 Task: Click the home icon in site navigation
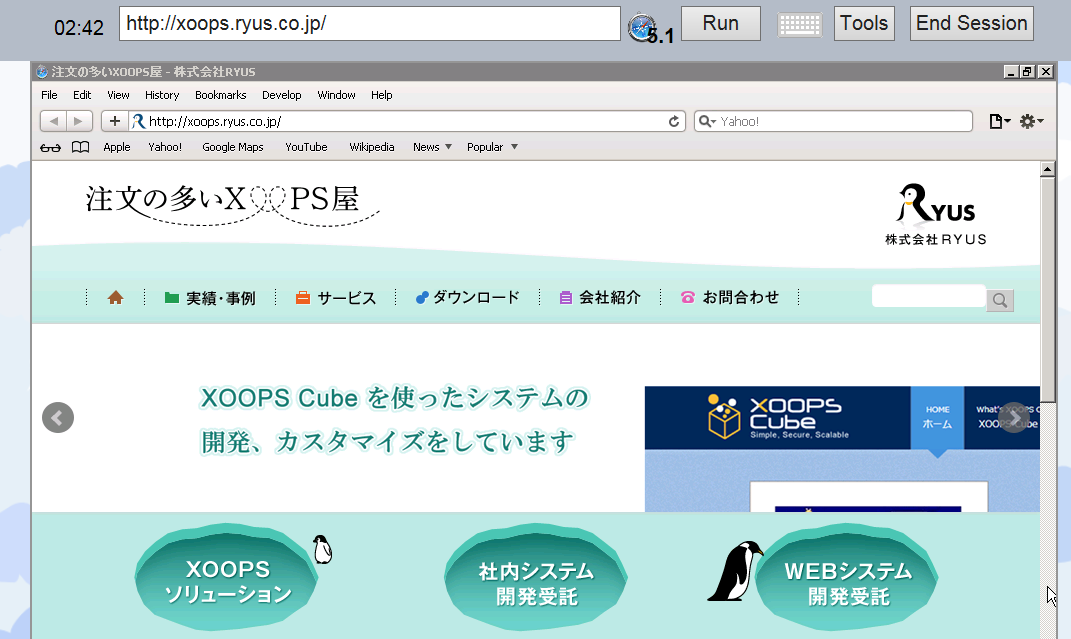[x=115, y=298]
